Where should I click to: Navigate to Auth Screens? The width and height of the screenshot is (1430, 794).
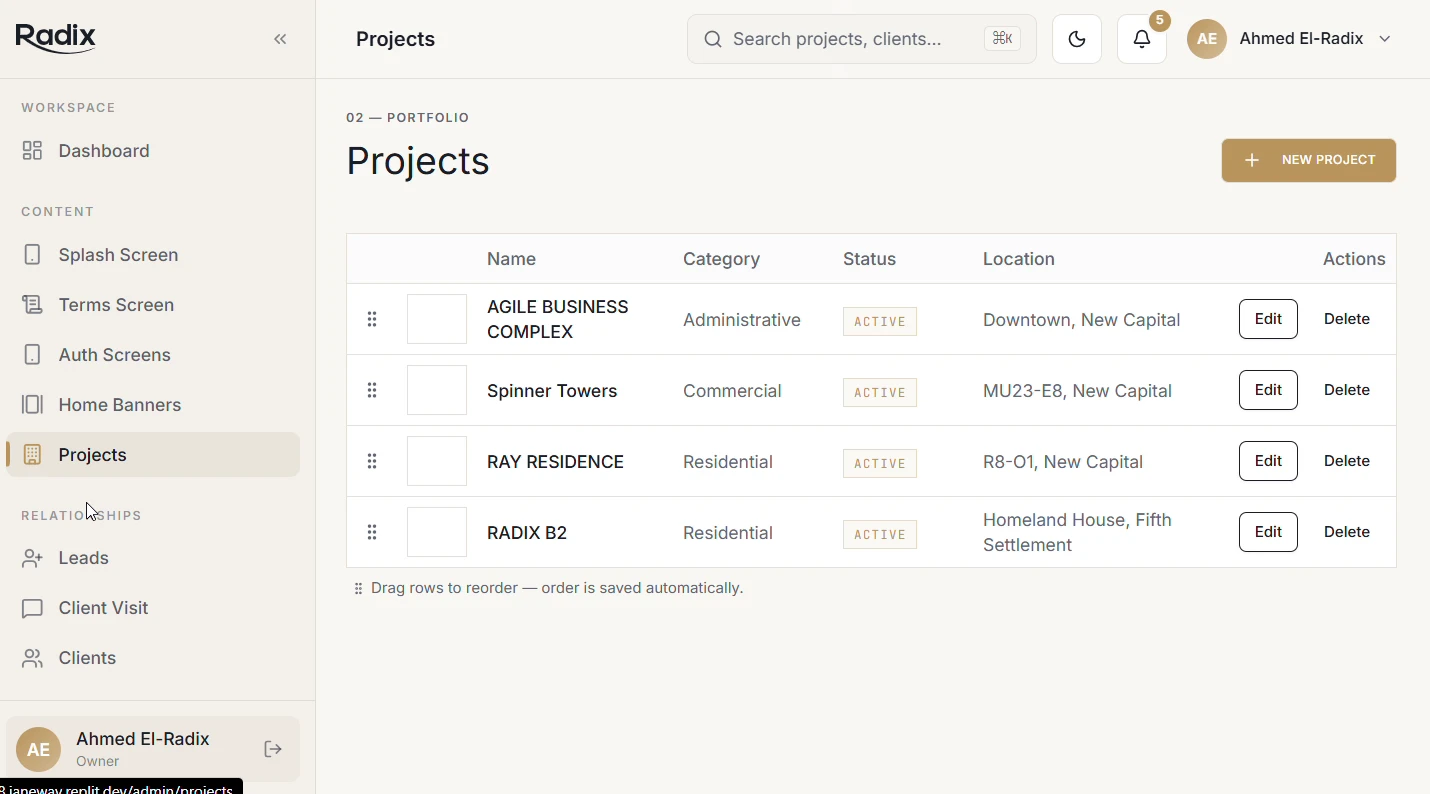click(153, 355)
